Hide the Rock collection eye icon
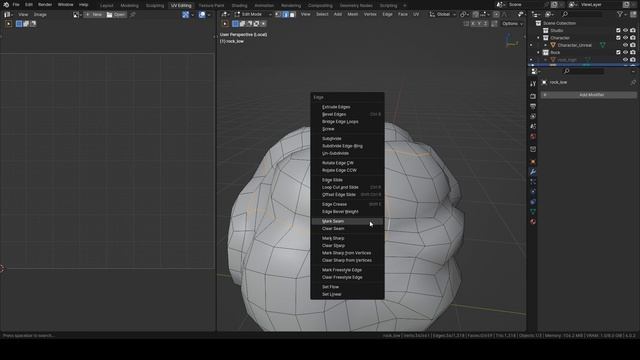Screen dimensions: 640x360 [x=625, y=53]
